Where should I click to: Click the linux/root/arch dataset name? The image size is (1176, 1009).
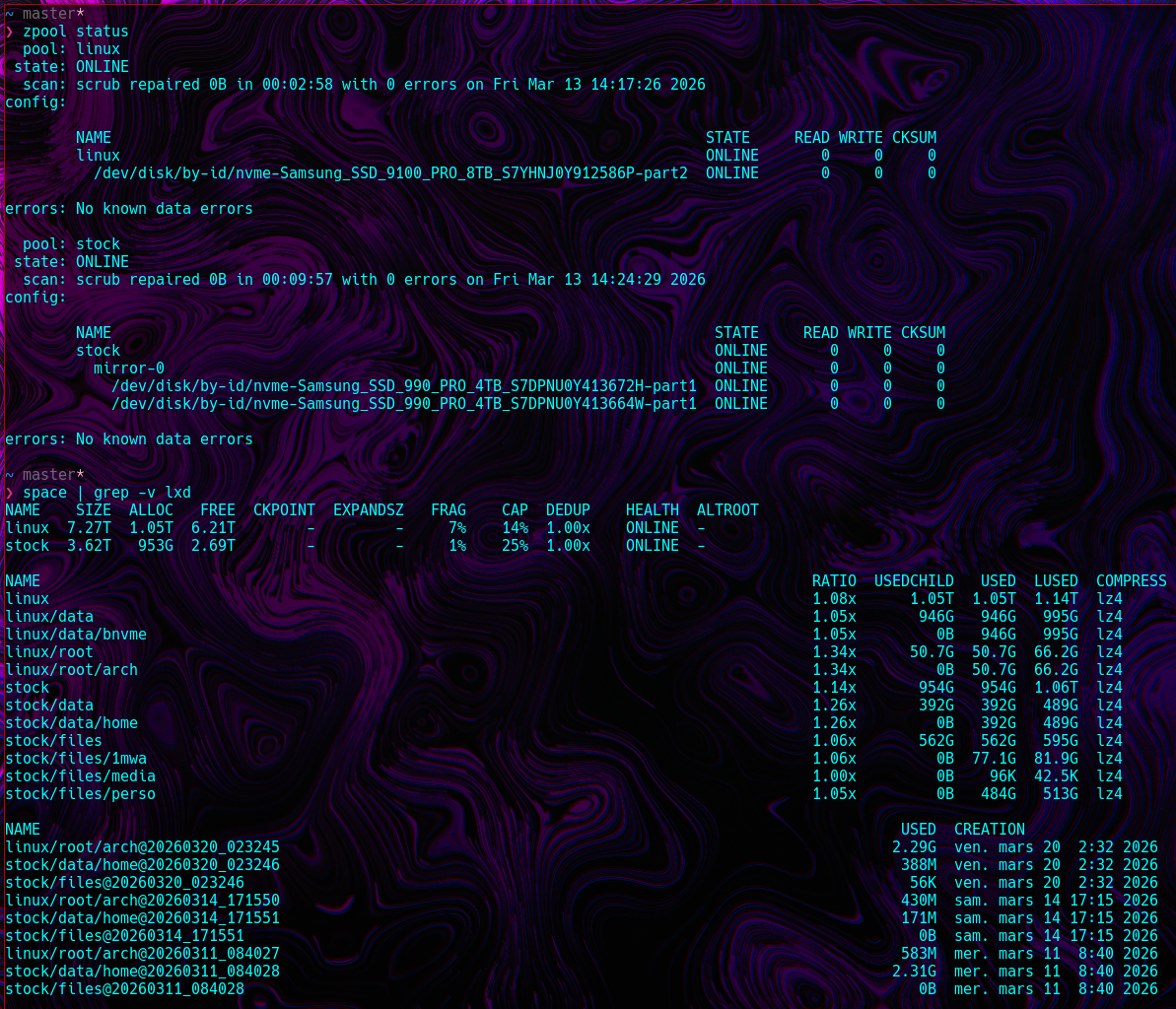coord(71,669)
